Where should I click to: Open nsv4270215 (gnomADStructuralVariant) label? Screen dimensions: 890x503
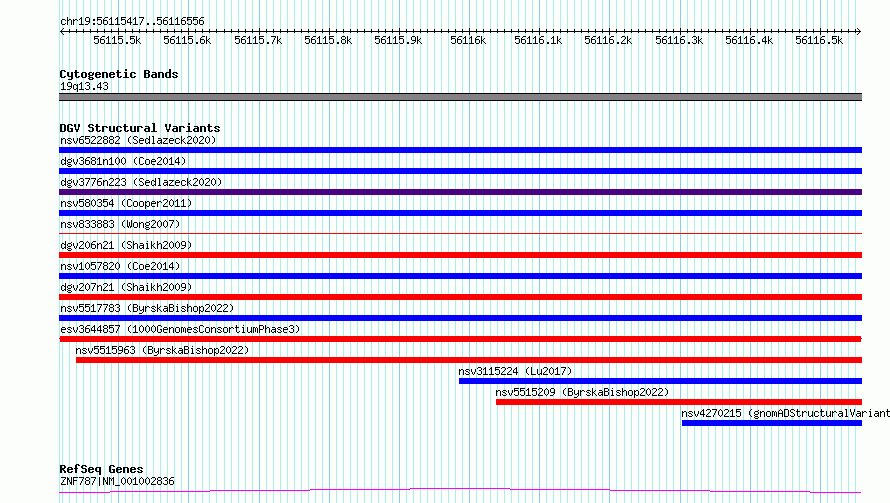(786, 413)
